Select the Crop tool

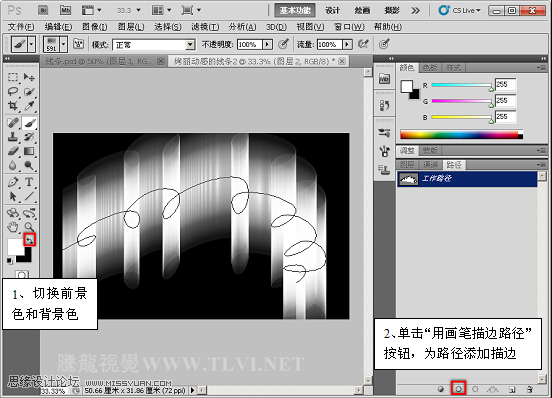13,106
